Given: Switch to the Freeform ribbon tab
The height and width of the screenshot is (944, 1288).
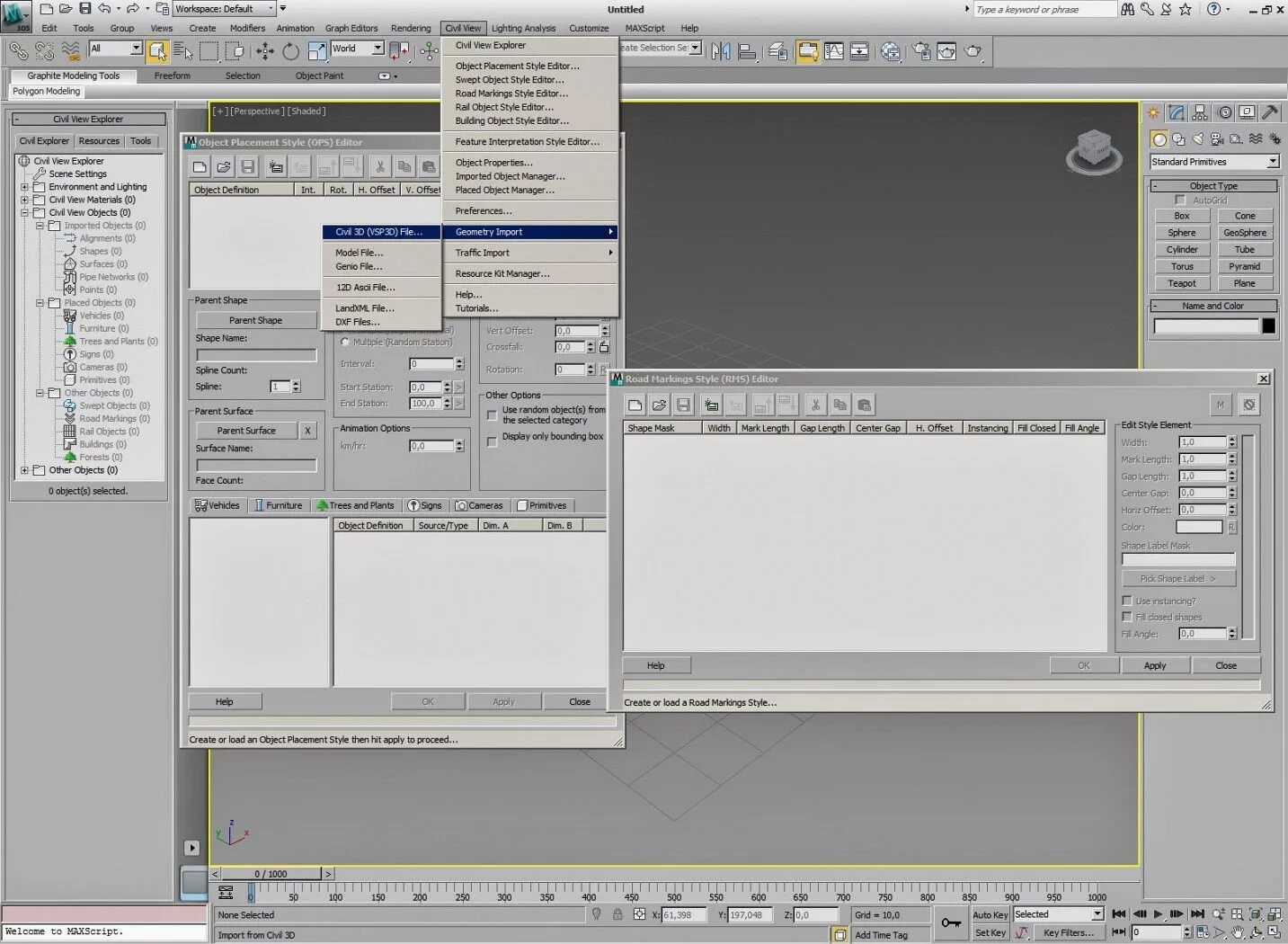Looking at the screenshot, I should (x=172, y=76).
